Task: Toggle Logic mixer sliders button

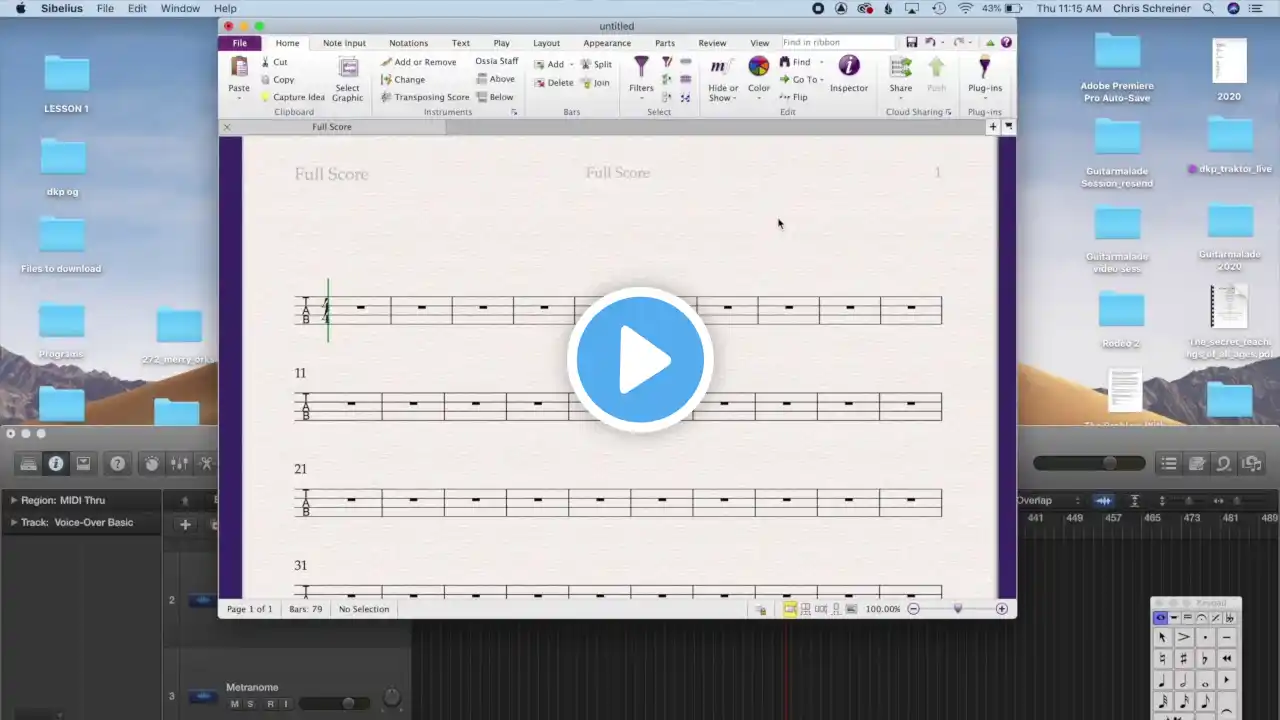Action: point(179,463)
